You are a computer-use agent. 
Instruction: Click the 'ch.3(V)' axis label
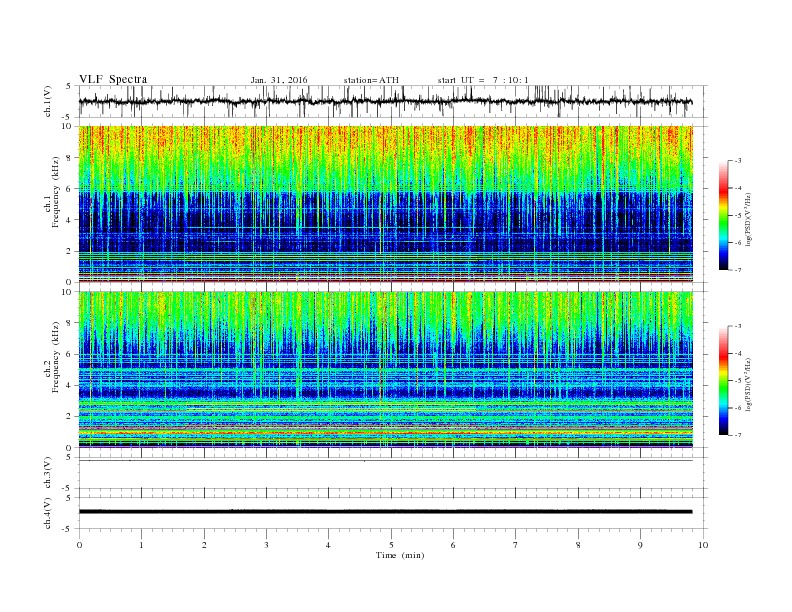click(48, 473)
